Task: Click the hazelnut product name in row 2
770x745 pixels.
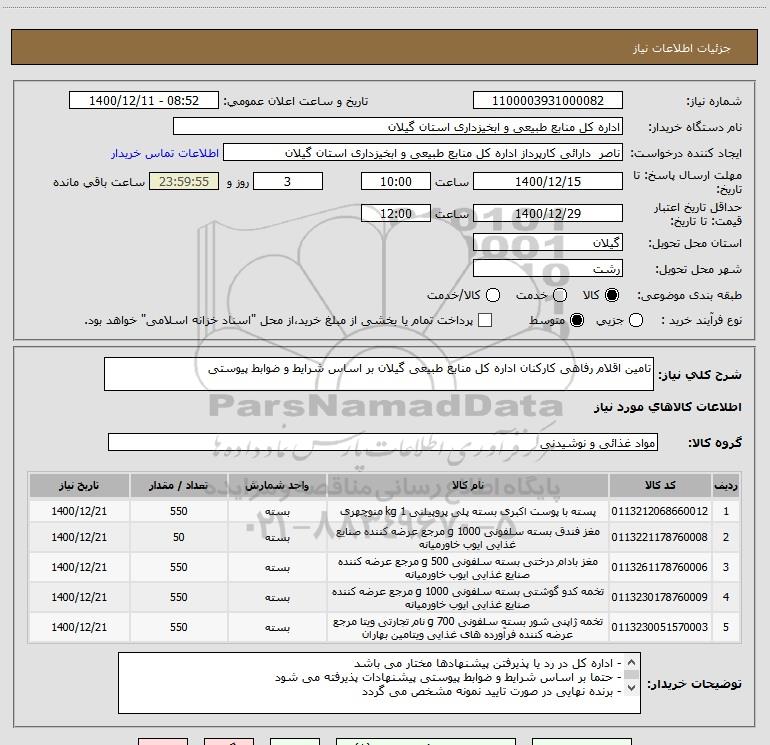Action: point(468,537)
